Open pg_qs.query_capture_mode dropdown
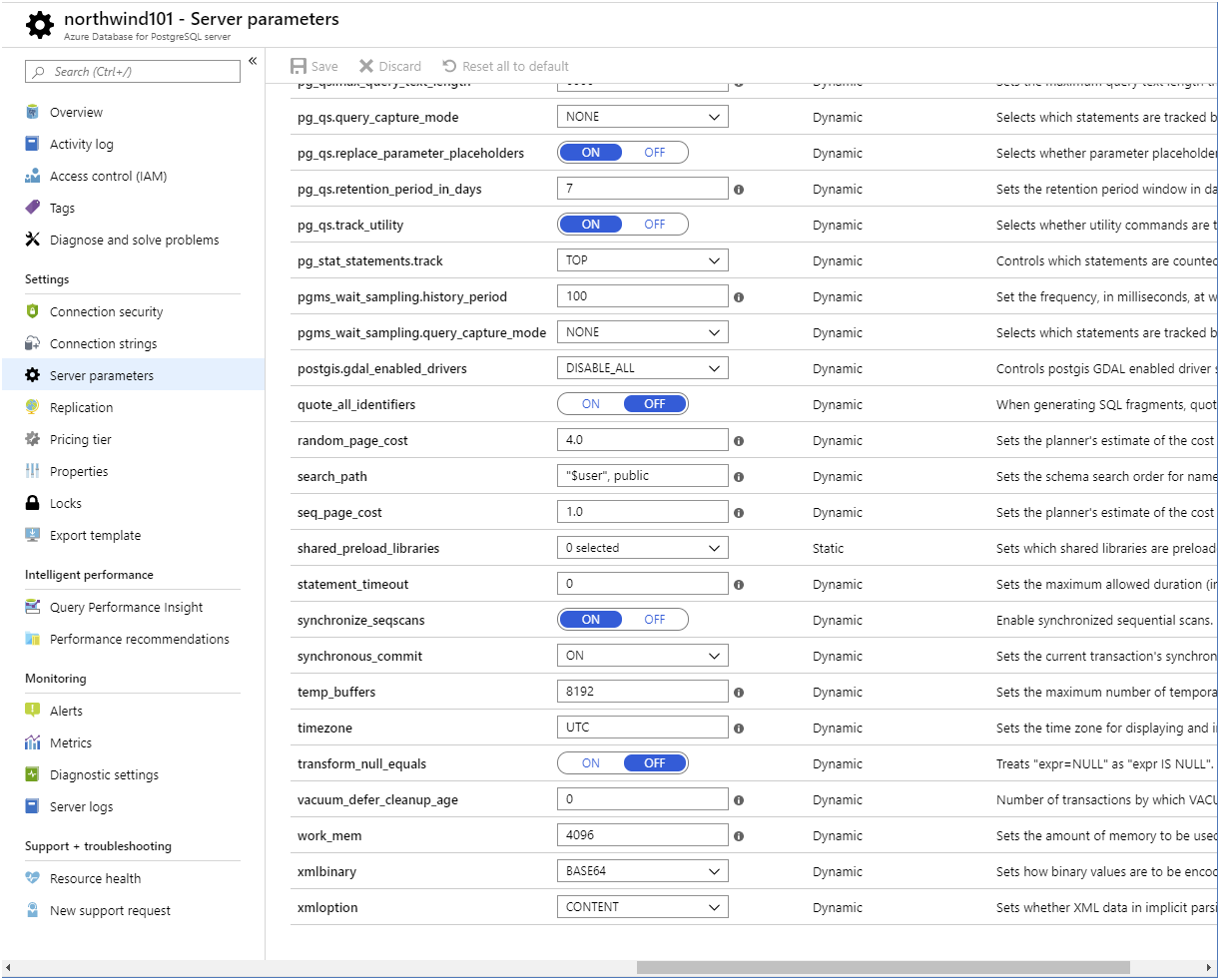Image resolution: width=1220 pixels, height=980 pixels. (x=643, y=117)
